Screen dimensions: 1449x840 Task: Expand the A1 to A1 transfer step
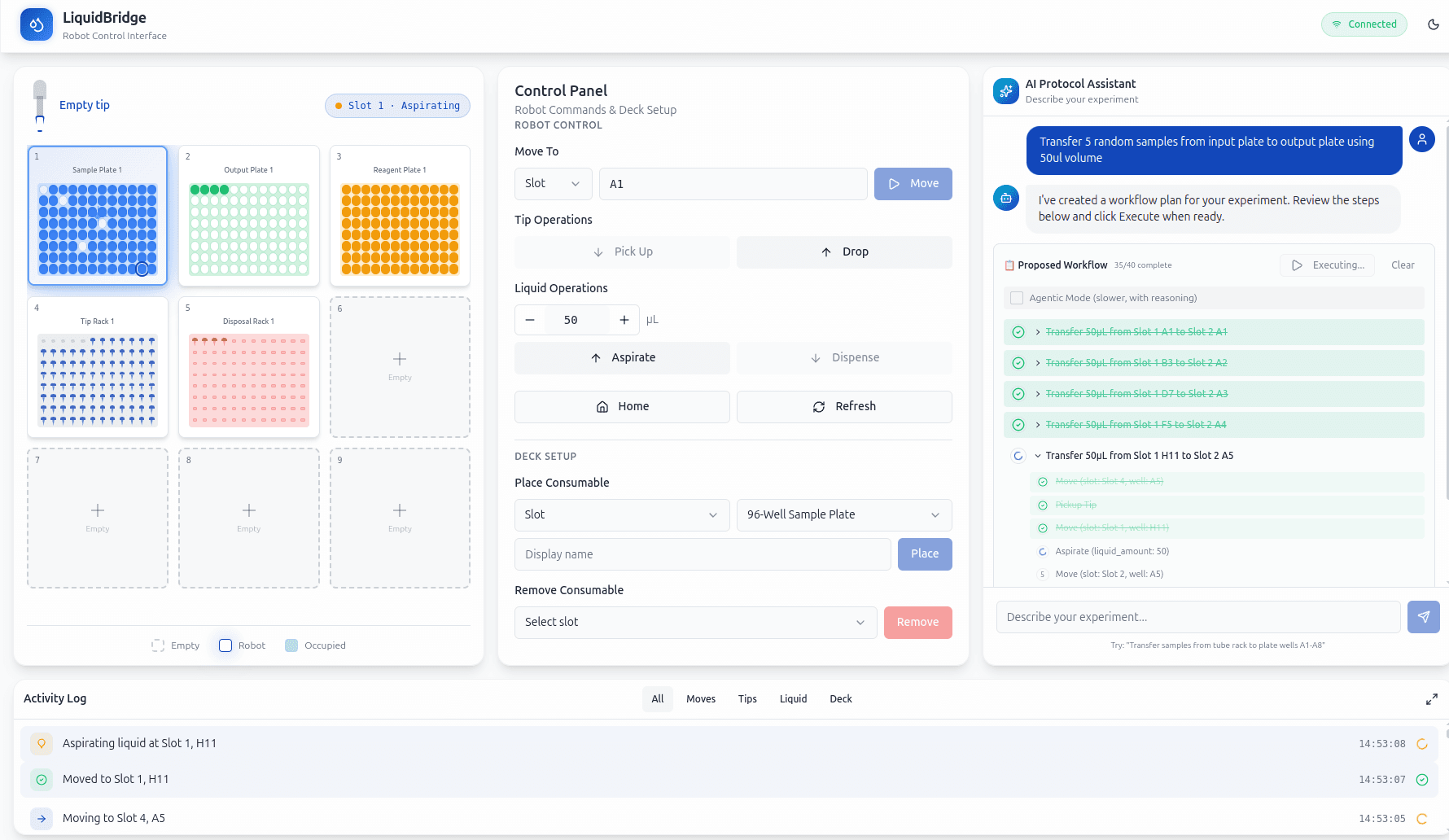point(1038,332)
